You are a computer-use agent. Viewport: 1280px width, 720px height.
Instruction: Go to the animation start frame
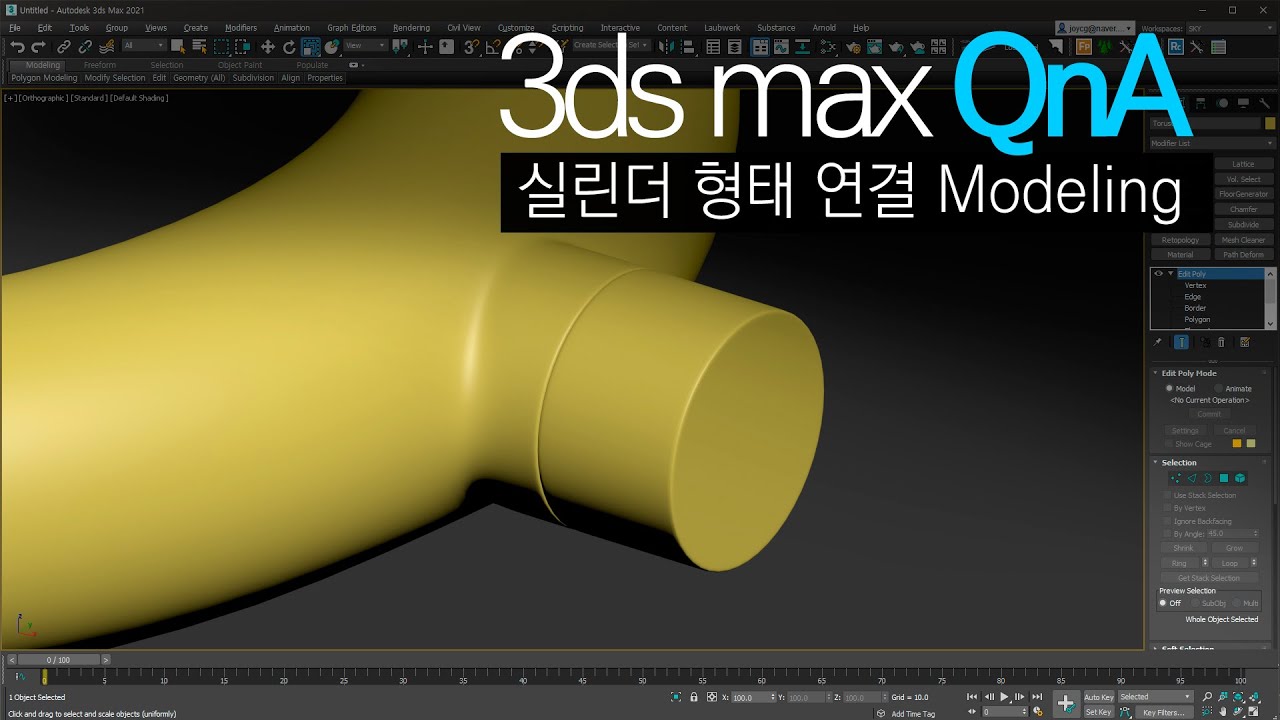pos(972,697)
